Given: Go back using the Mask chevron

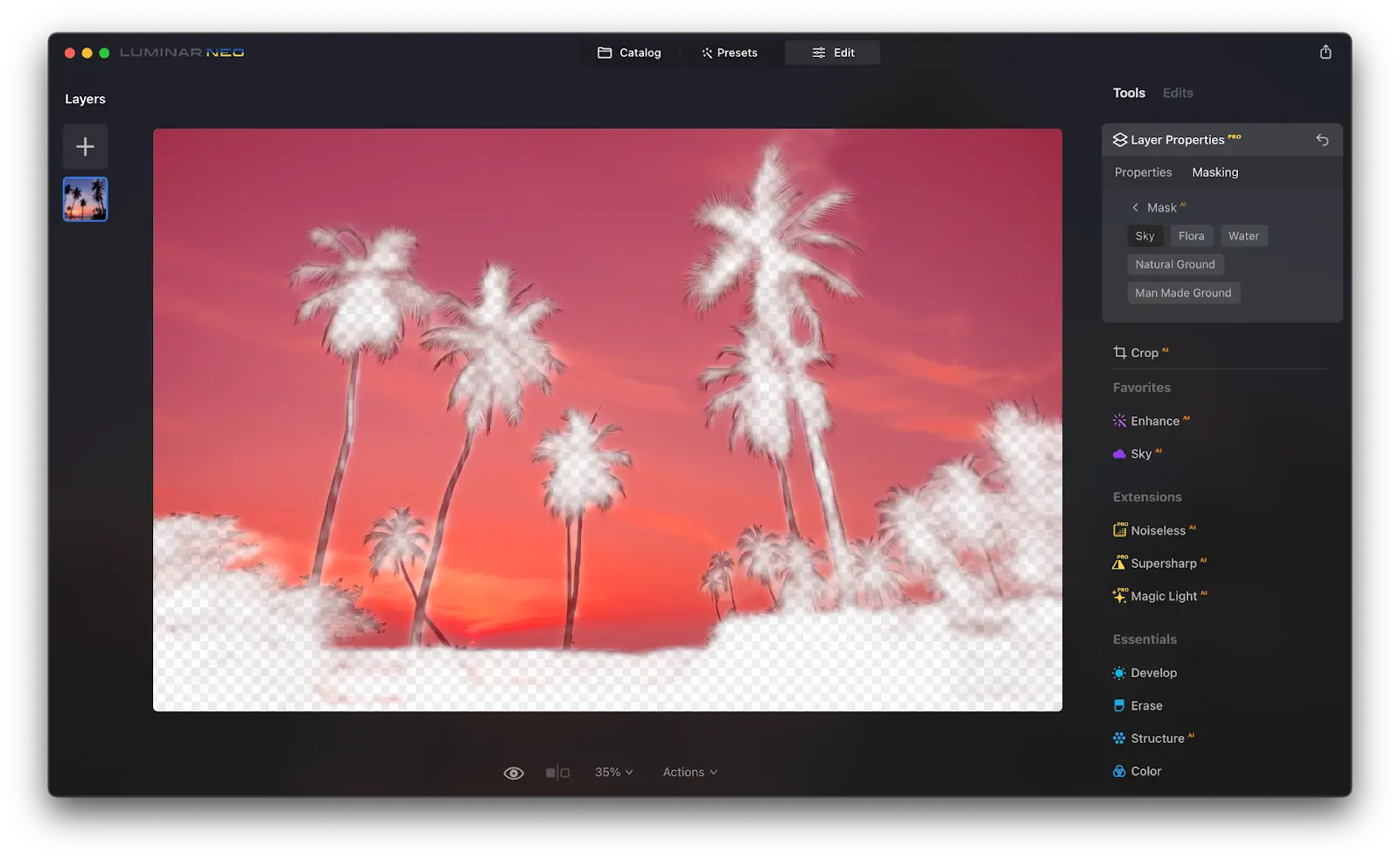Looking at the screenshot, I should coord(1135,207).
